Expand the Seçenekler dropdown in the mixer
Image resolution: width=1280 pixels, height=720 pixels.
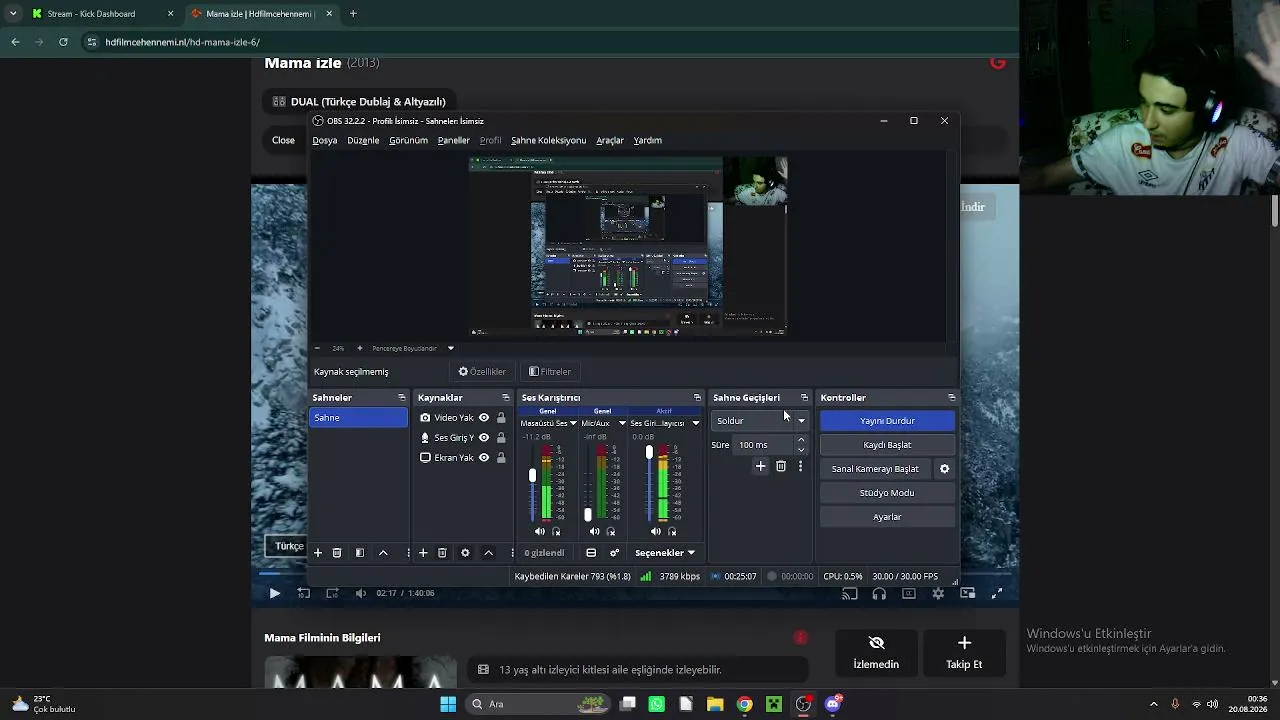tap(665, 553)
